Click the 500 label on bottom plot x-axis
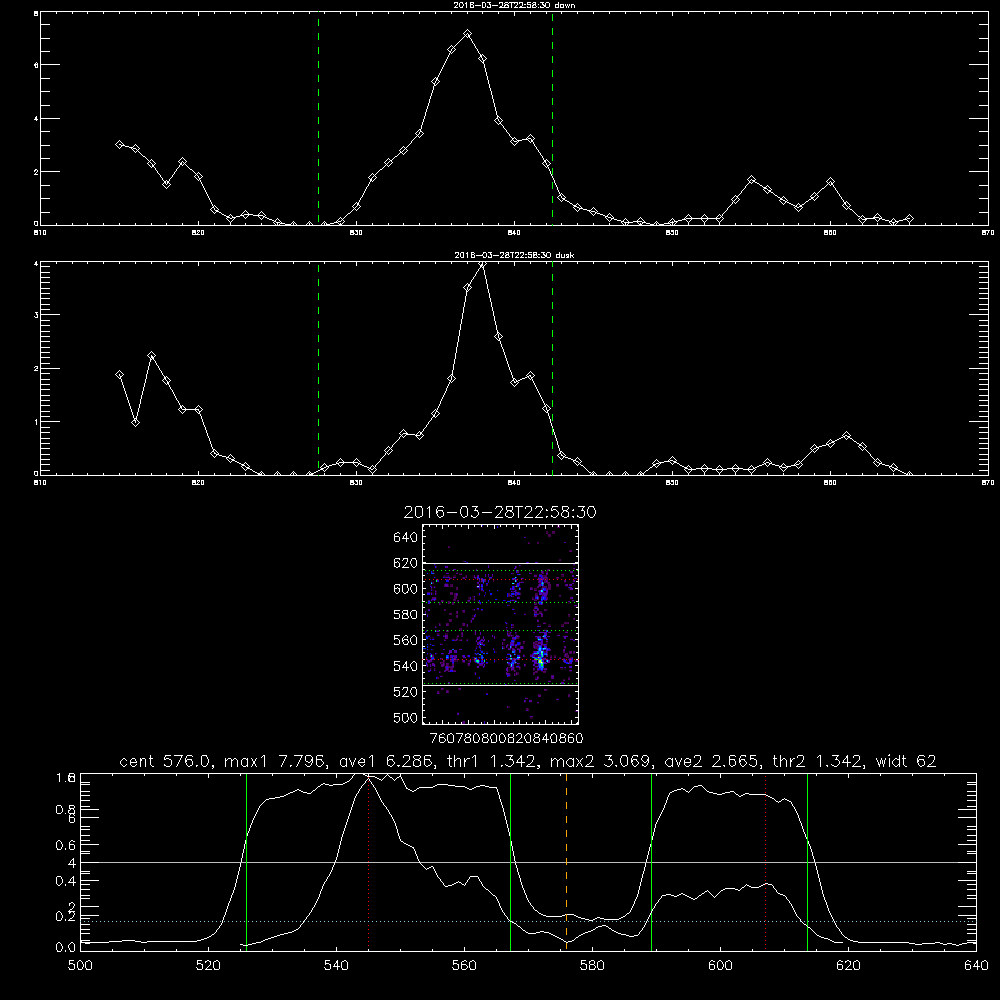This screenshot has height=1000, width=1000. 80,966
